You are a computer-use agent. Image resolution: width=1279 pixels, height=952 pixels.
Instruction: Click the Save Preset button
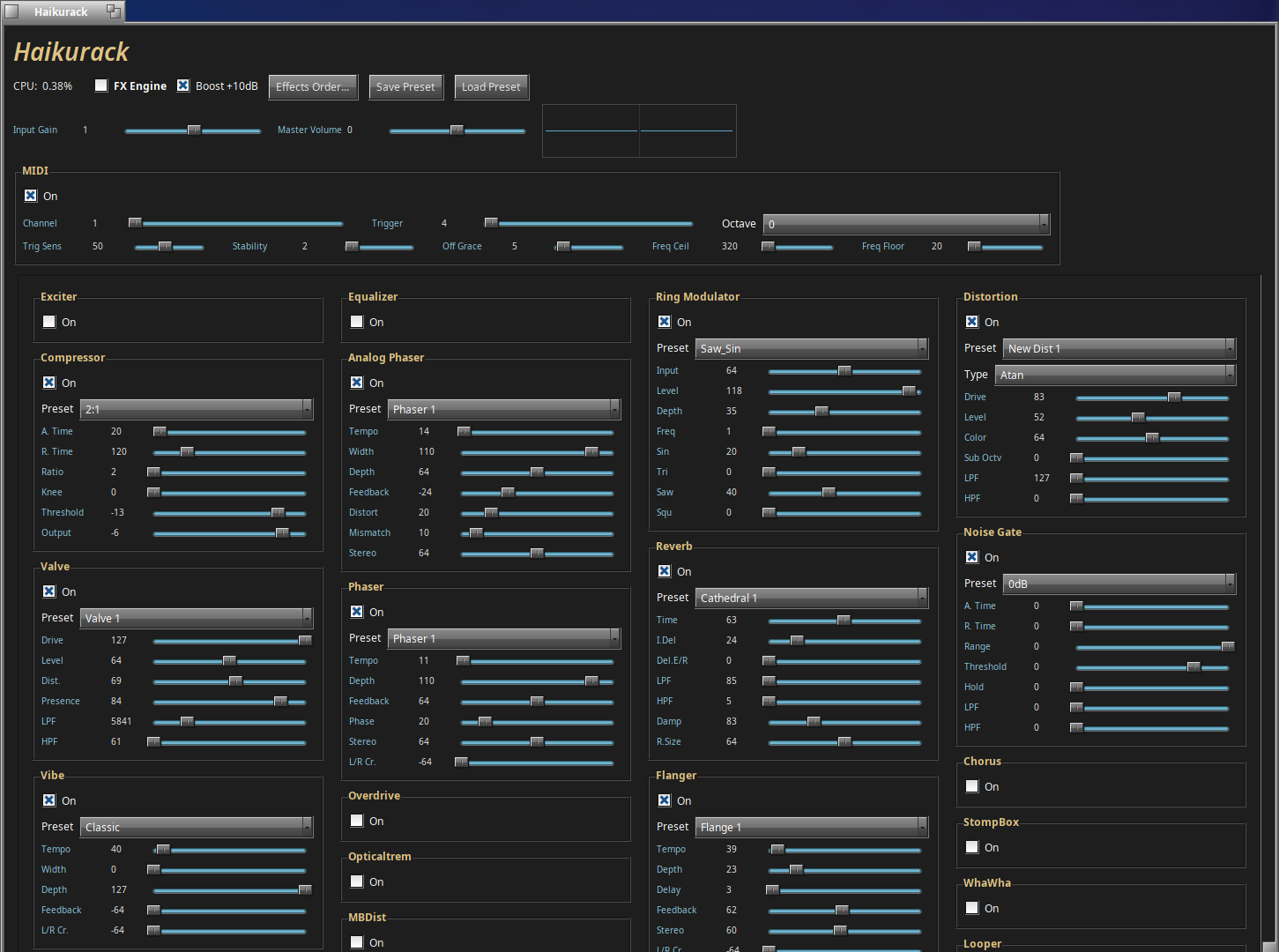(405, 86)
